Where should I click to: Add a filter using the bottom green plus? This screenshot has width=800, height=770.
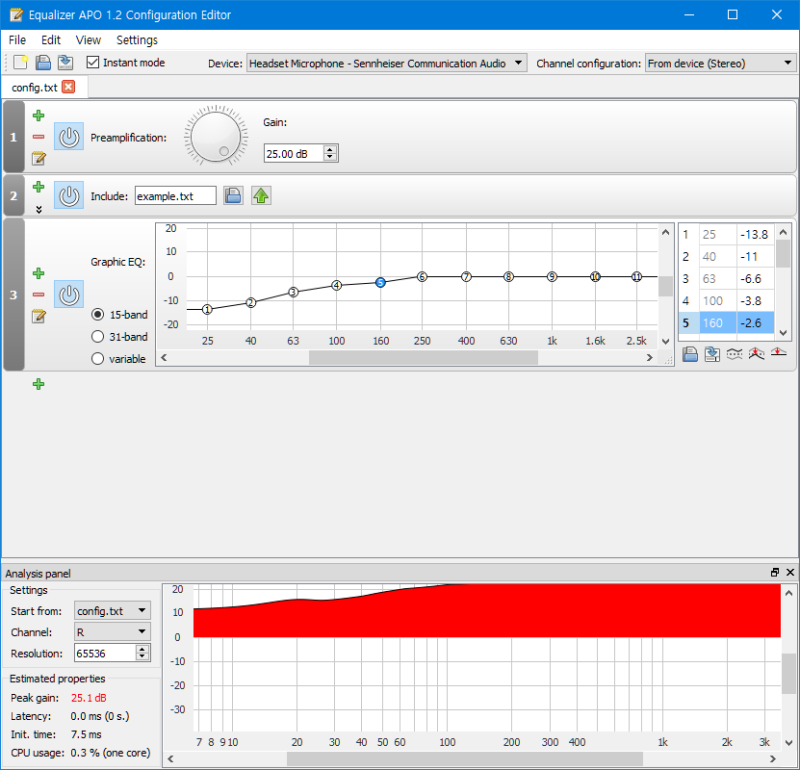point(38,384)
